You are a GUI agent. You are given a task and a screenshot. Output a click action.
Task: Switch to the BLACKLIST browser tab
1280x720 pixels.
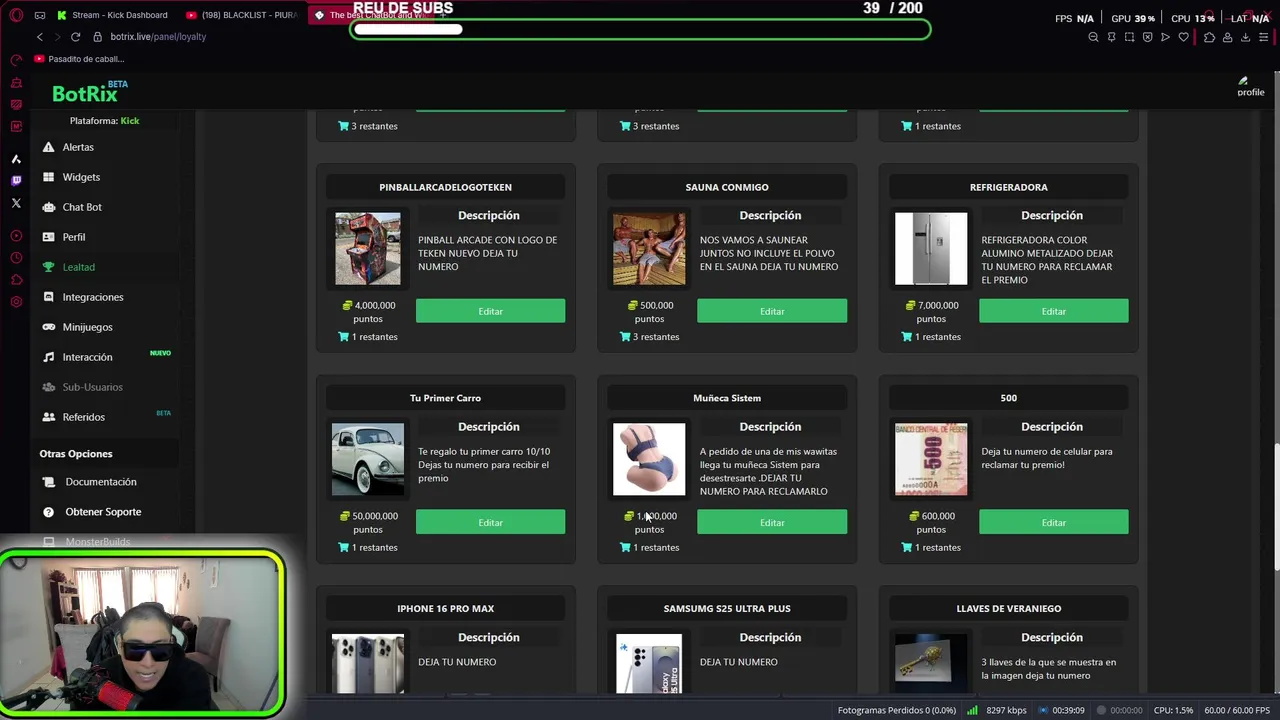242,15
